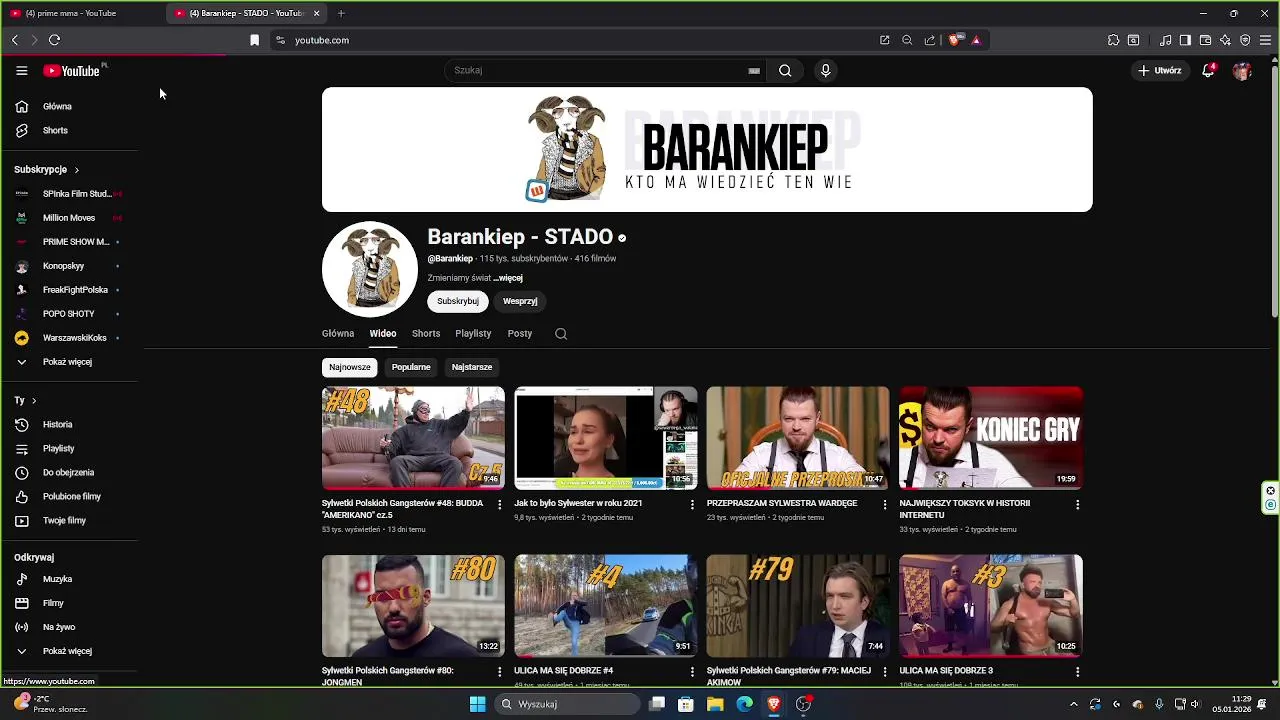Screen dimensions: 1280x720
Task: Open File Explorer from taskbar
Action: (715, 704)
